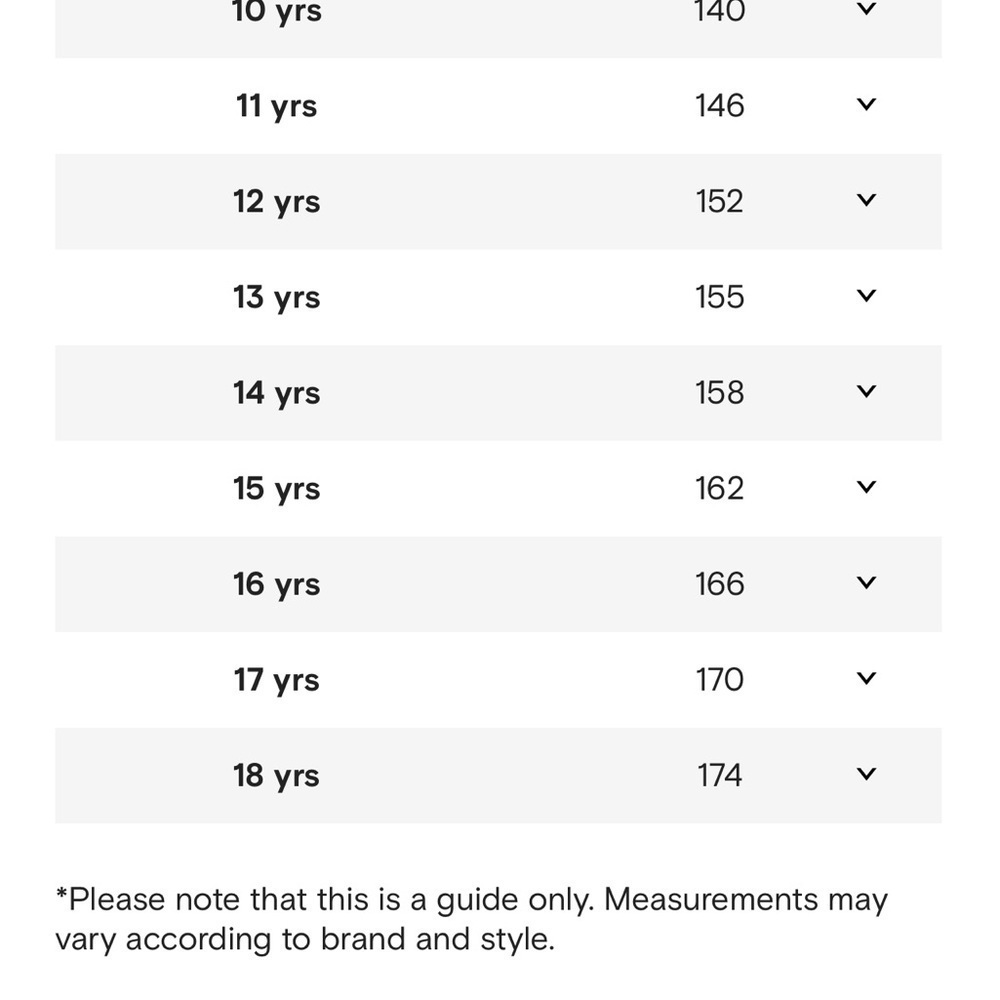The height and width of the screenshot is (1000, 1000).
Task: Select the 15 yrs size label
Action: [x=276, y=489]
